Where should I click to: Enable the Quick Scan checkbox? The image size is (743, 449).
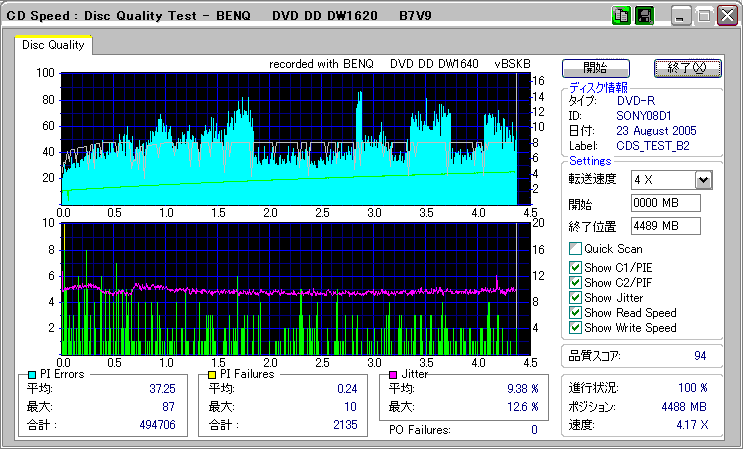point(575,249)
